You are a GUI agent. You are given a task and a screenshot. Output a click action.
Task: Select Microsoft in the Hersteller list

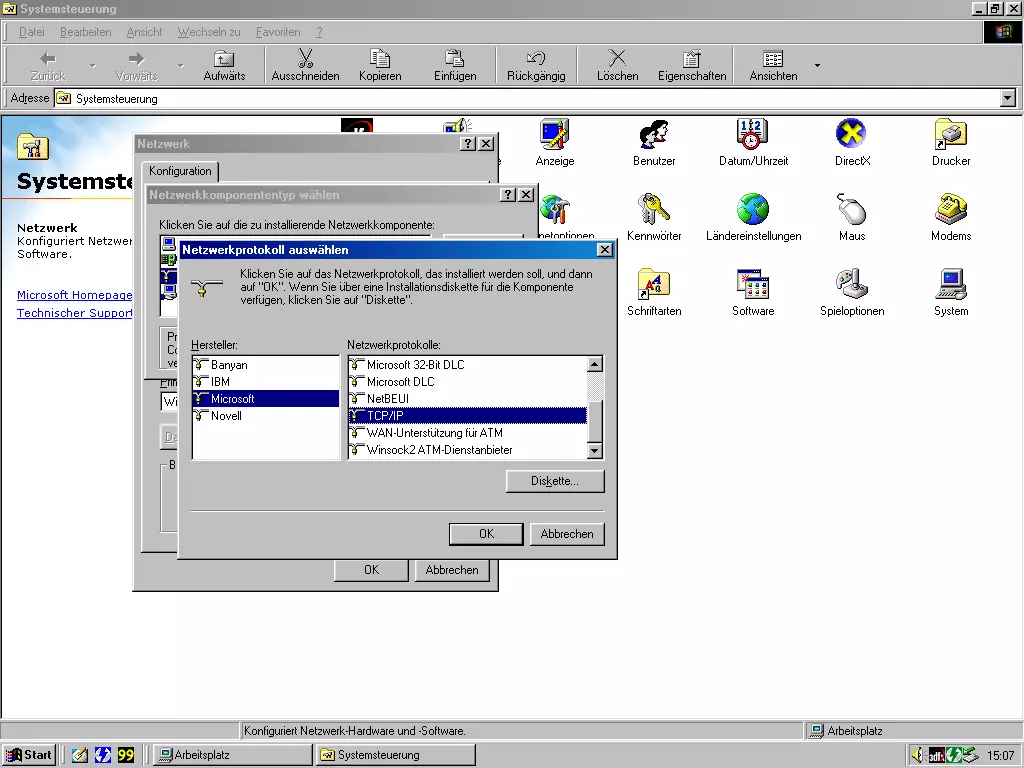pos(266,398)
